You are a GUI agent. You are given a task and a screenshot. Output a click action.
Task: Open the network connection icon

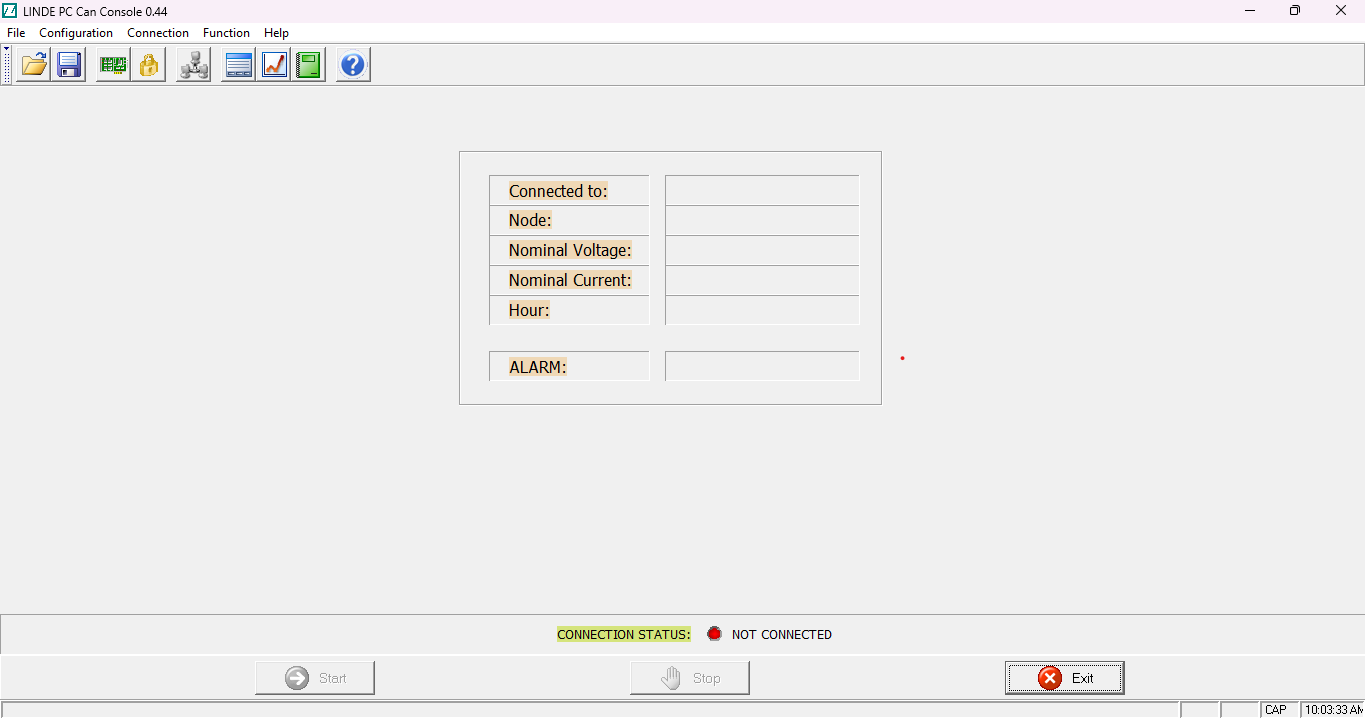click(x=193, y=66)
